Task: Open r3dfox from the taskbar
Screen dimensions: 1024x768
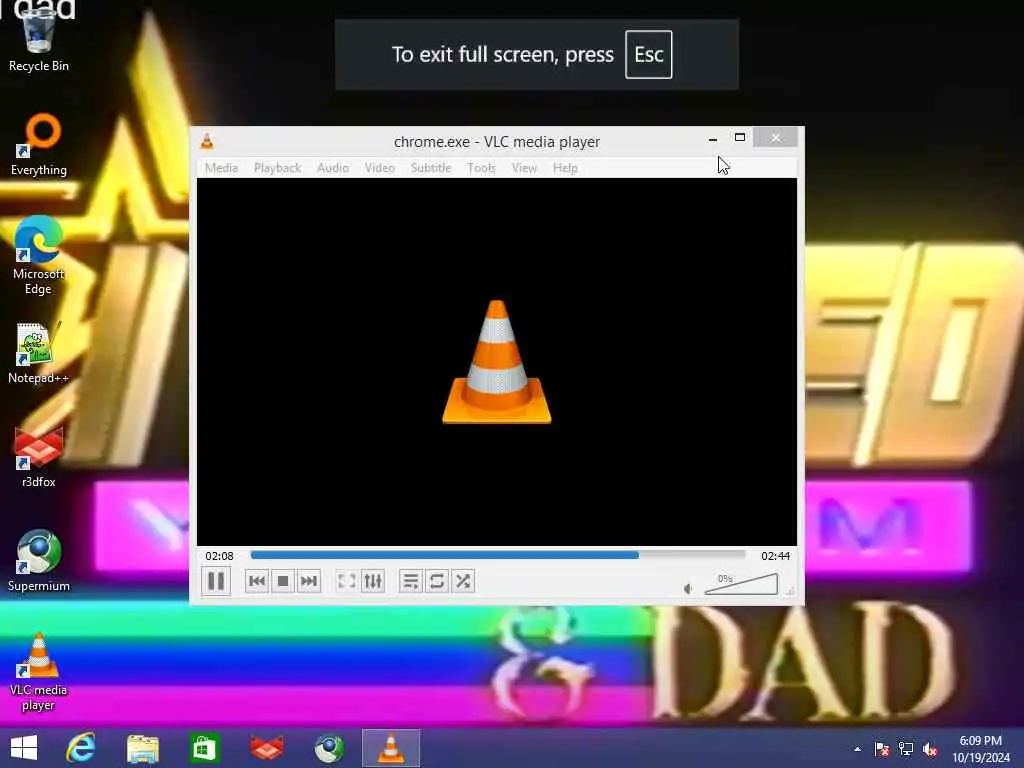Action: point(266,748)
